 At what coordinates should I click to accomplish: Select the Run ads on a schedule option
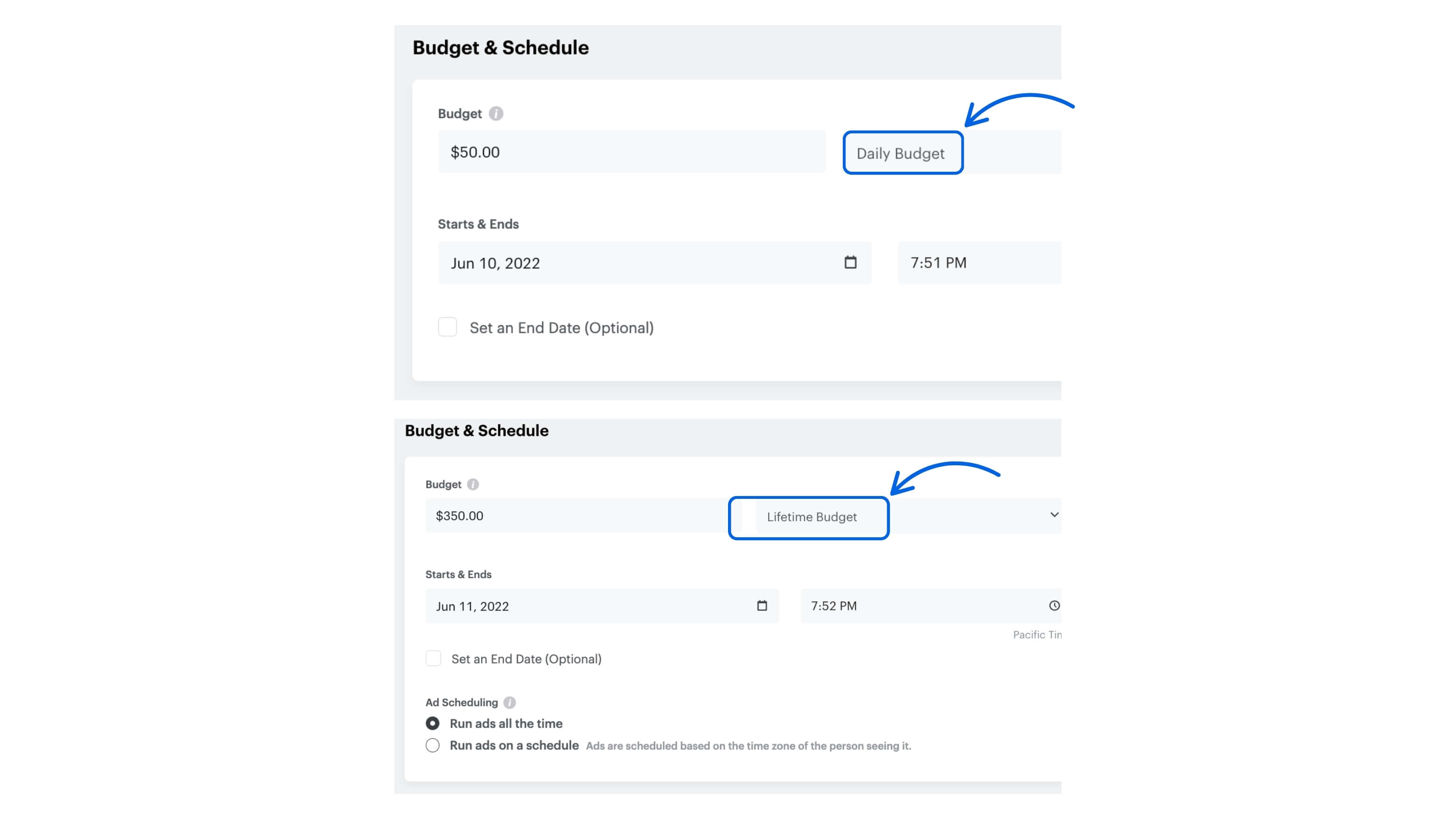click(x=433, y=745)
